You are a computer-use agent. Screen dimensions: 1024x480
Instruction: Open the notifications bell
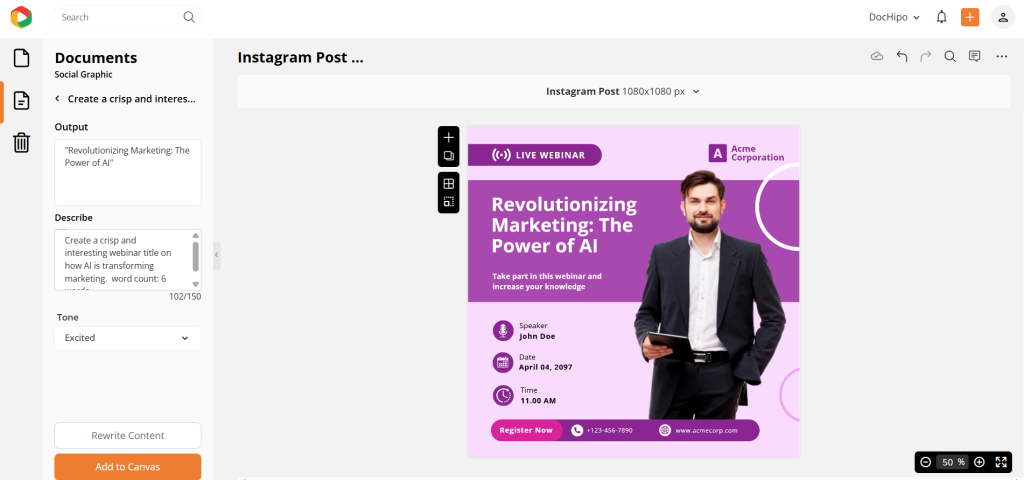pos(941,17)
